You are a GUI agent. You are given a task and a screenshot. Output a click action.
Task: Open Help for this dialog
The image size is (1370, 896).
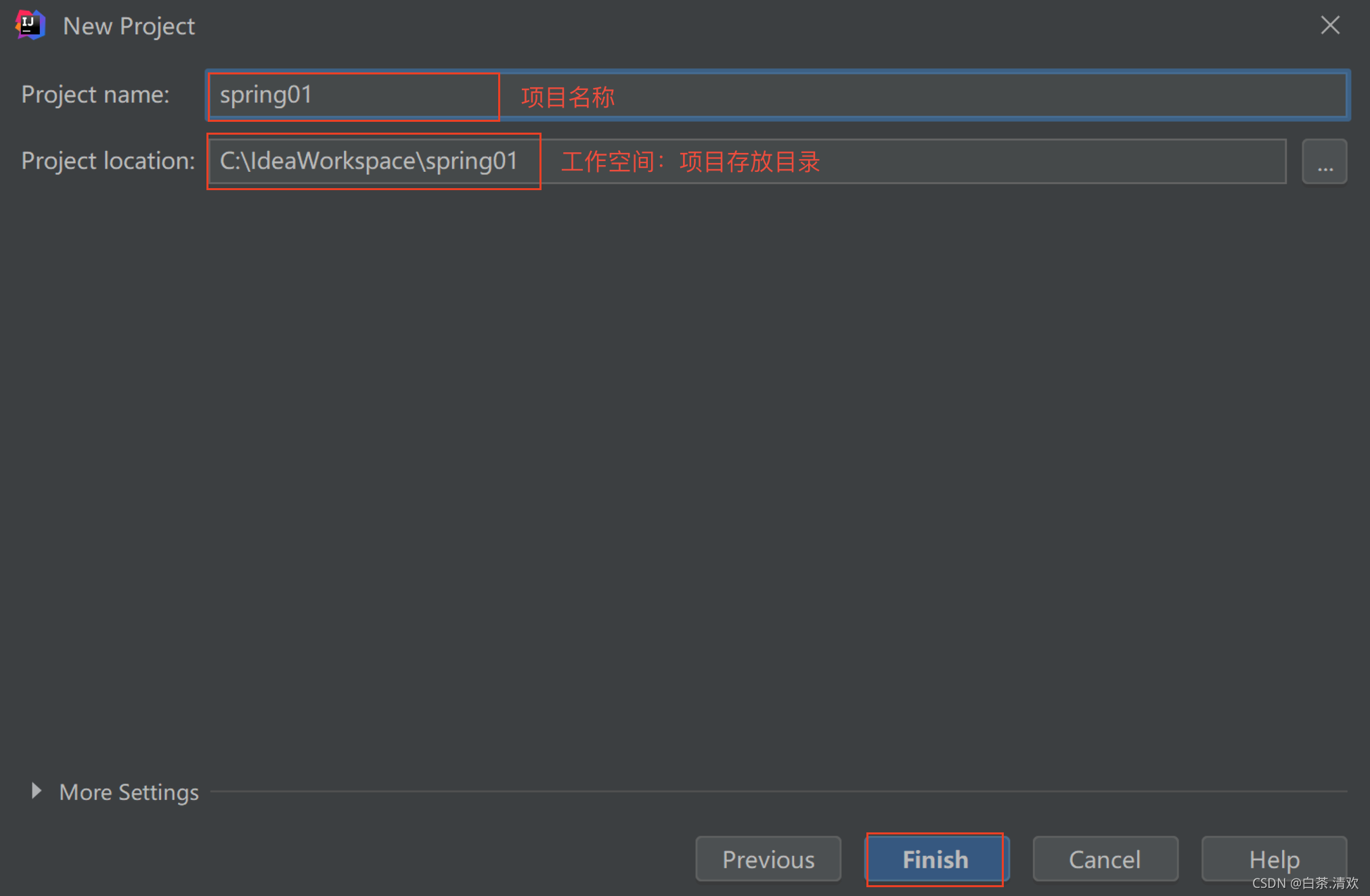pos(1273,859)
